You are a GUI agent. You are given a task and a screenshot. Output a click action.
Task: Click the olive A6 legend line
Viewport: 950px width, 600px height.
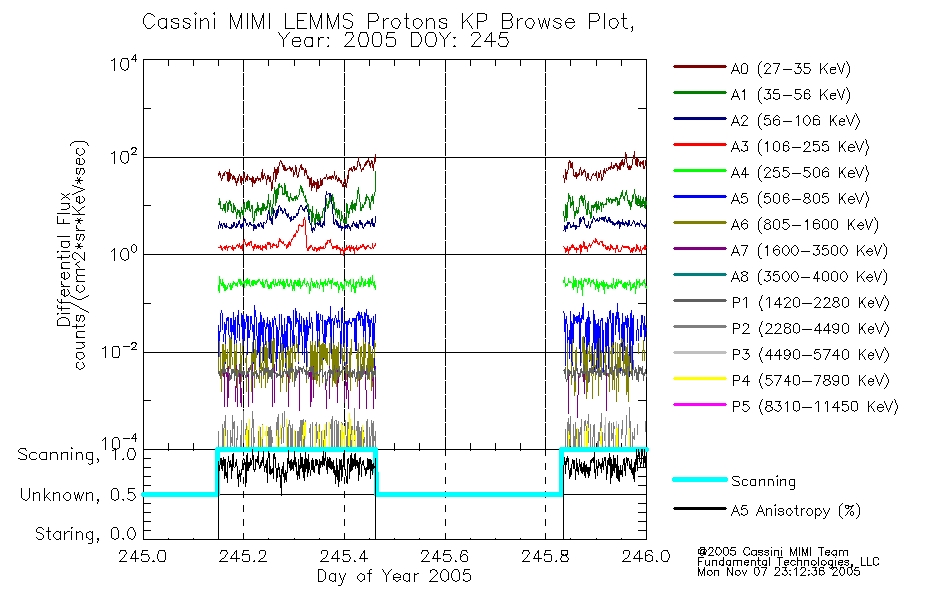(700, 223)
